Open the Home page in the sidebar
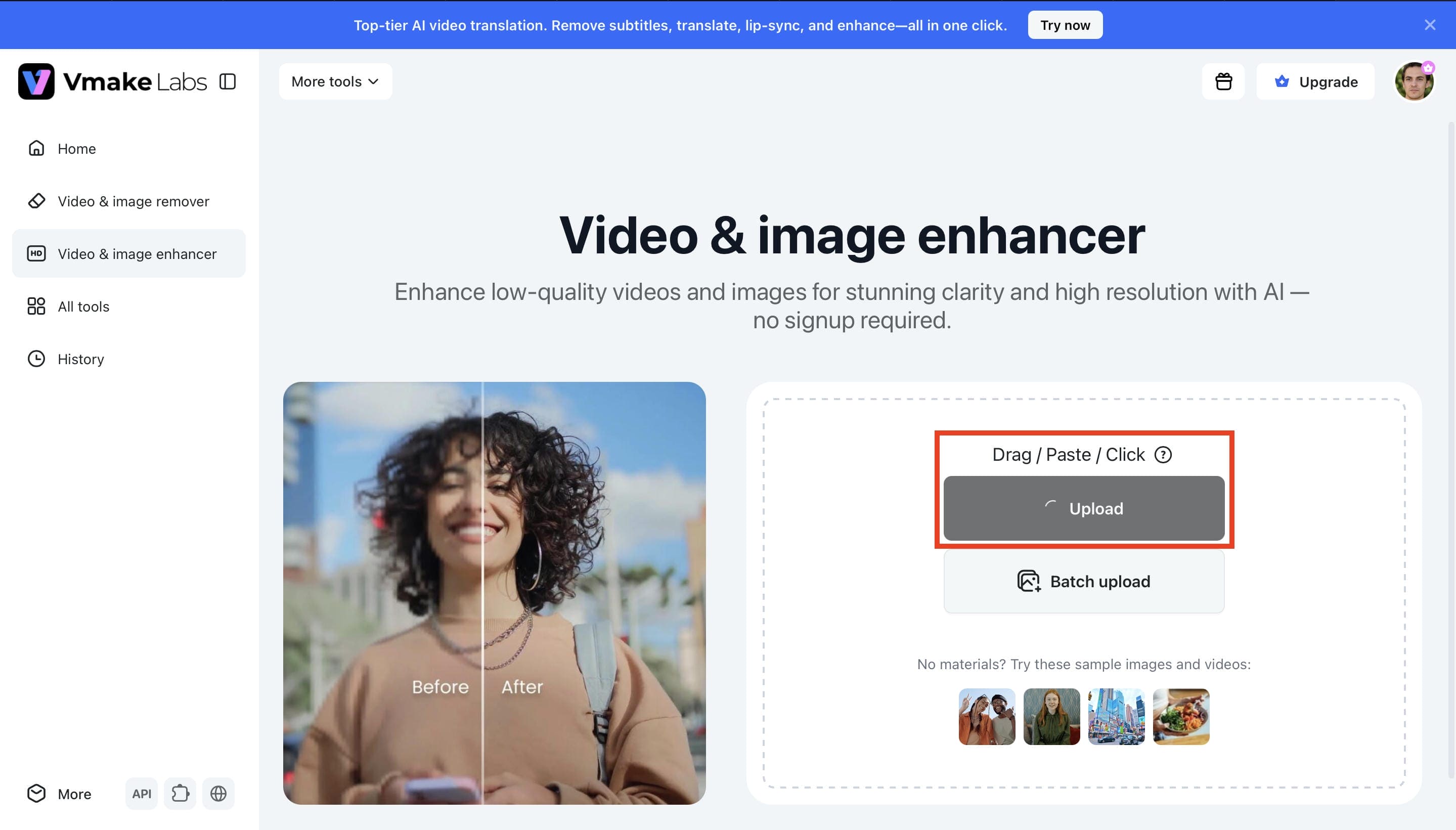The width and height of the screenshot is (1456, 830). point(129,149)
